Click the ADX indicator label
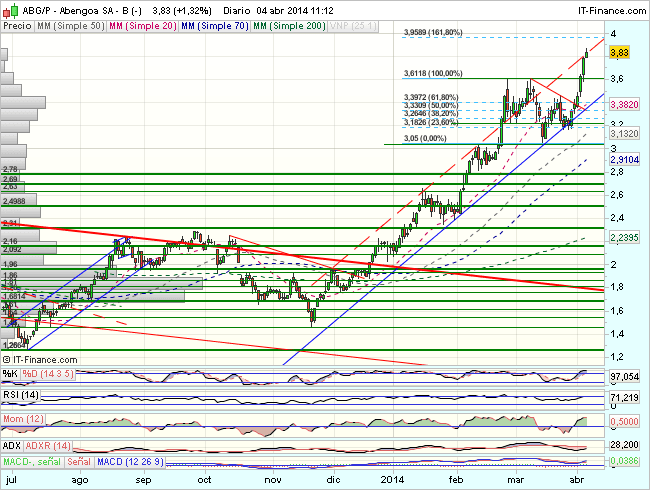 coord(12,446)
